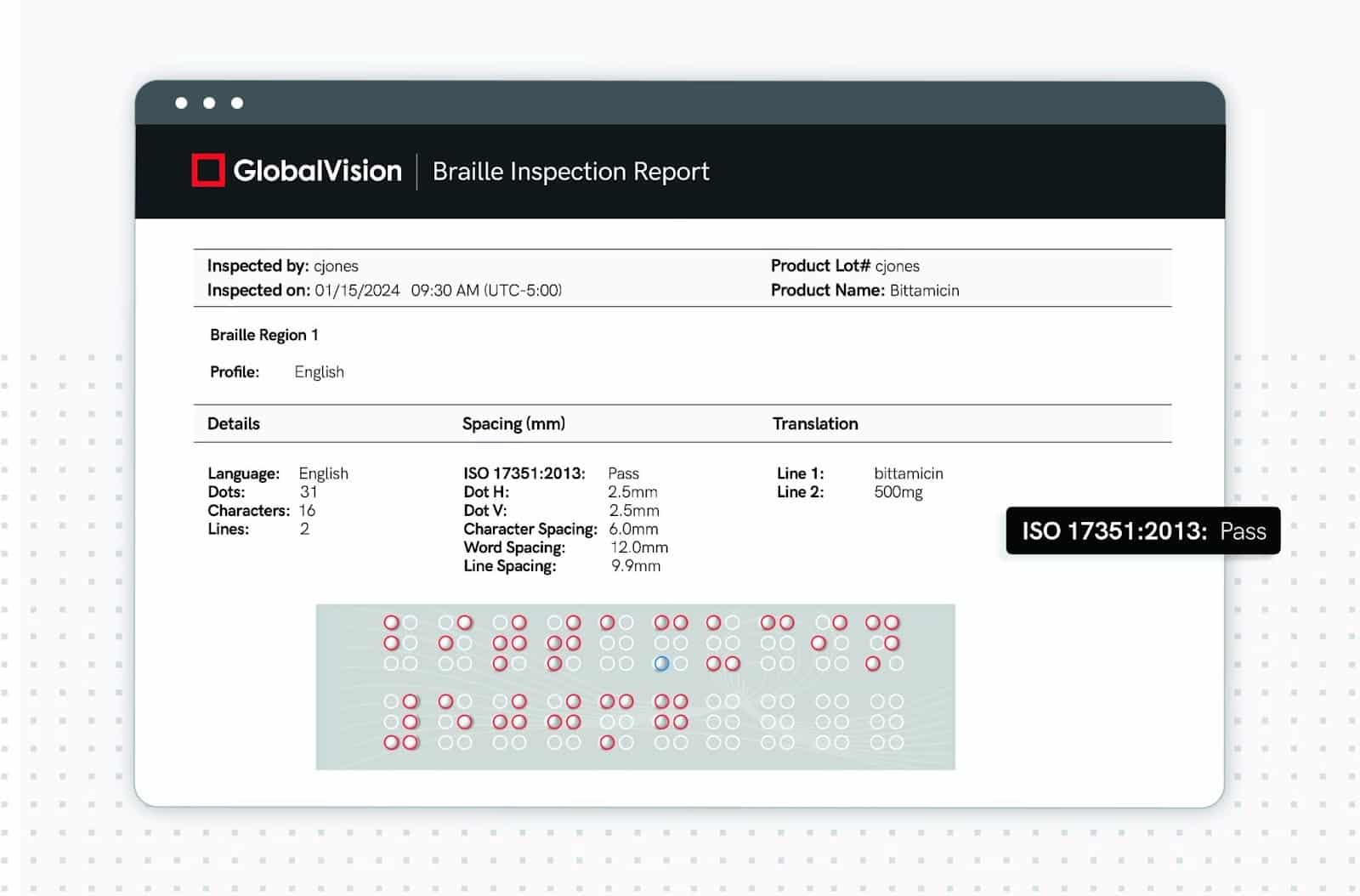The image size is (1360, 896).
Task: Click the Braille Inspection Report title
Action: pos(570,171)
